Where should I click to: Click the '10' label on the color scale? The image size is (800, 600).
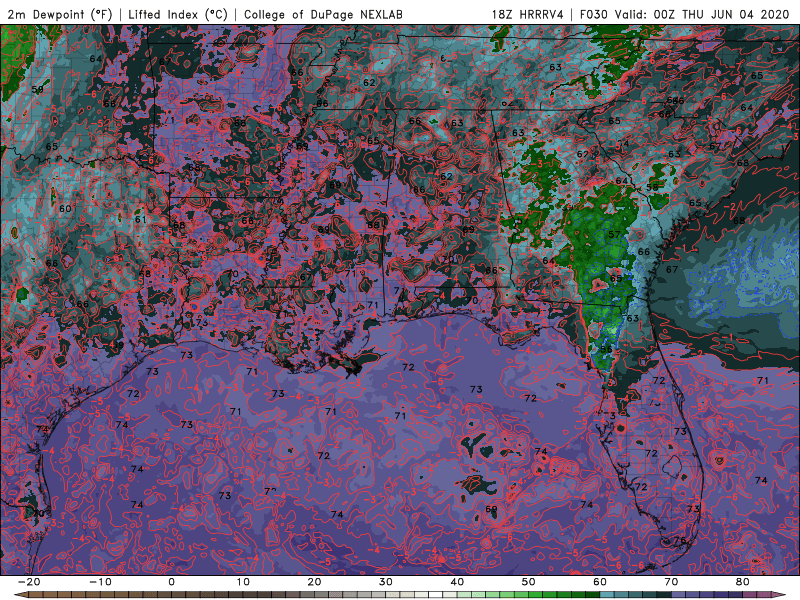243,582
